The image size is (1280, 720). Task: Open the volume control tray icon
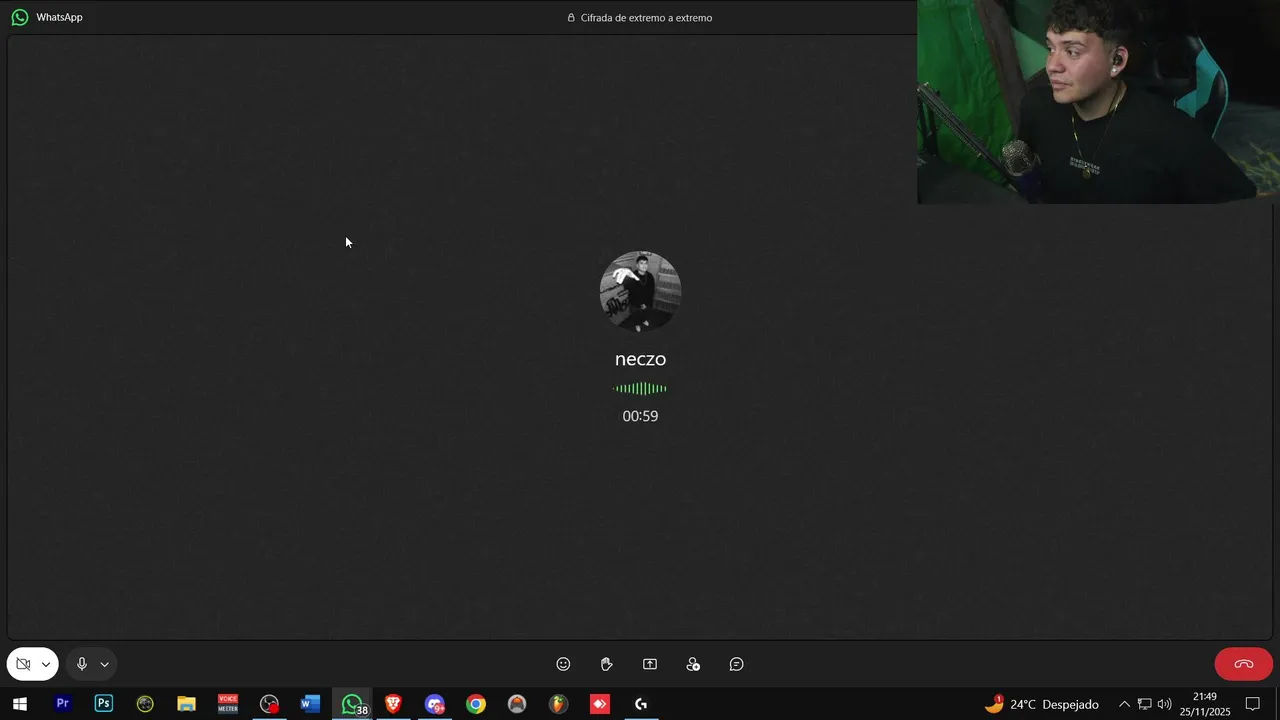click(x=1164, y=704)
